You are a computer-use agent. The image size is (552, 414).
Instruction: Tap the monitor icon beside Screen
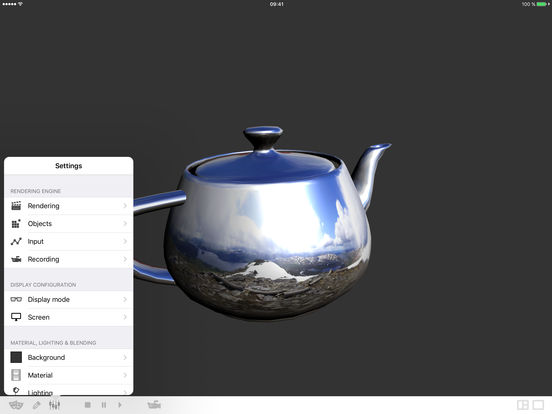coord(16,317)
